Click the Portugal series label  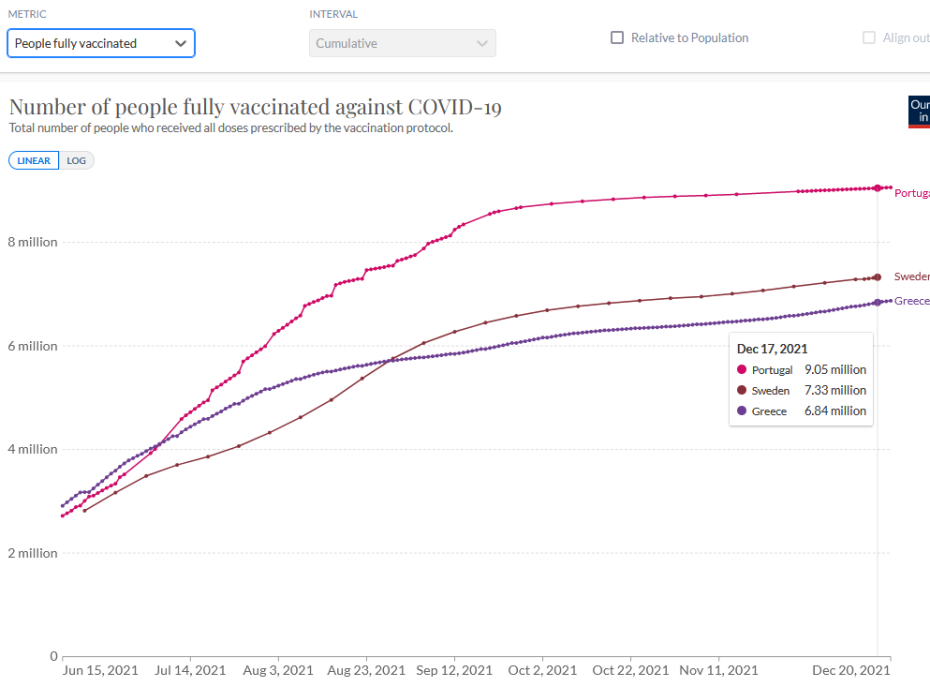coord(911,193)
